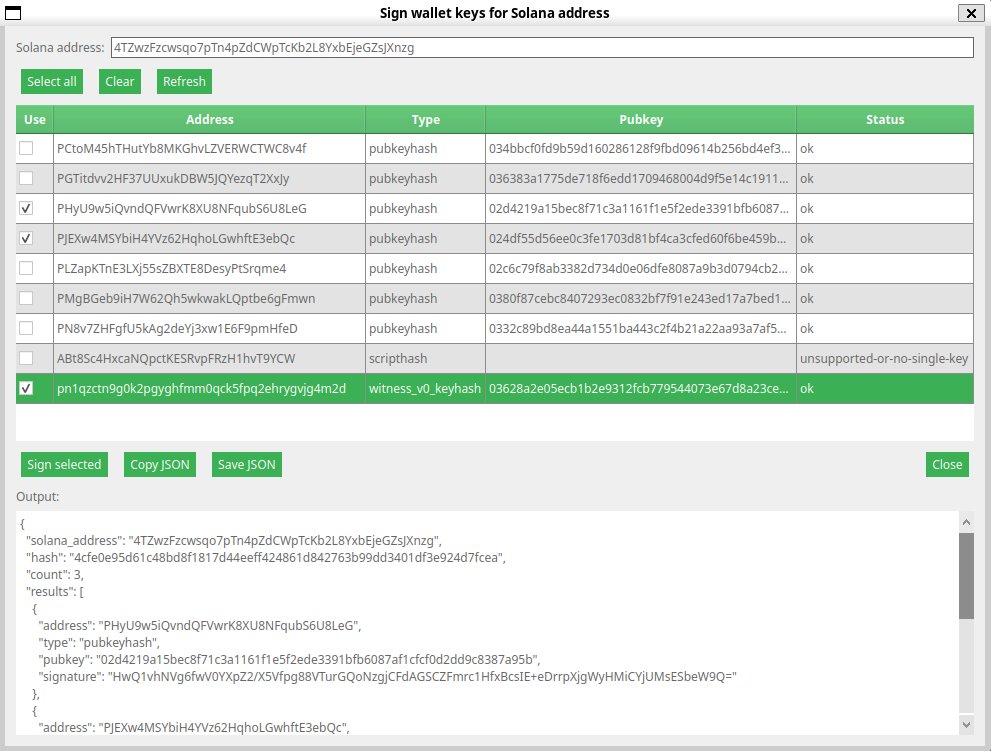This screenshot has height=751, width=991.
Task: Select address PN8v7ZHFgfU5kAg2deYj3xw1E6F9pmHfeD cell
Action: pos(209,329)
